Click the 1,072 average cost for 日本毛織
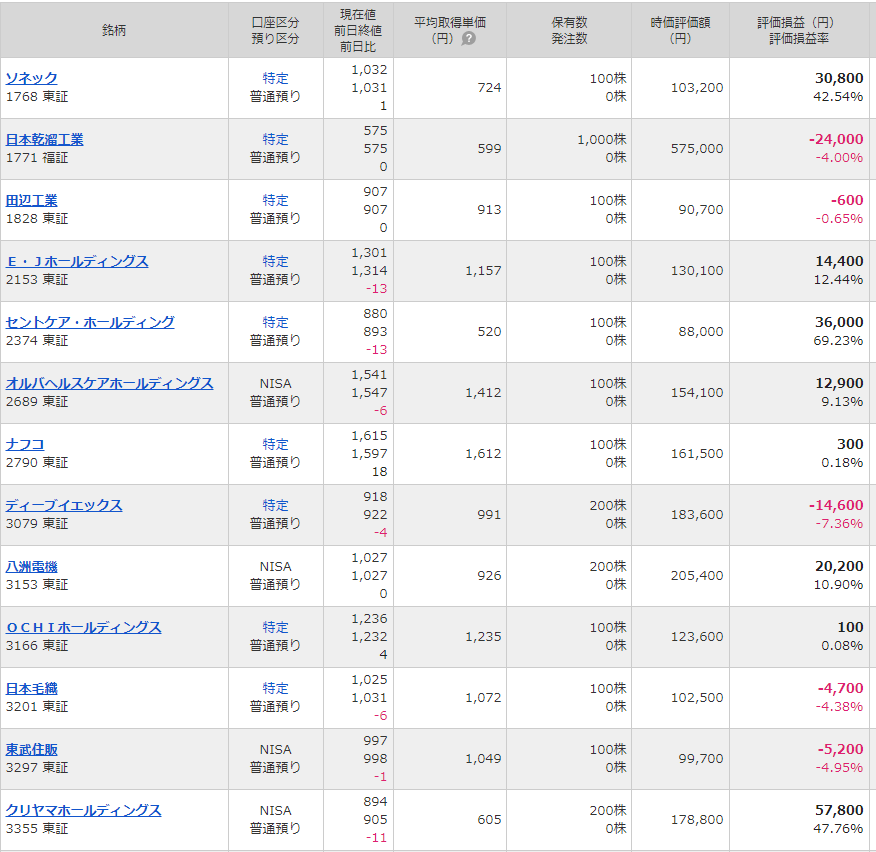Image resolution: width=876 pixels, height=852 pixels. [x=483, y=697]
